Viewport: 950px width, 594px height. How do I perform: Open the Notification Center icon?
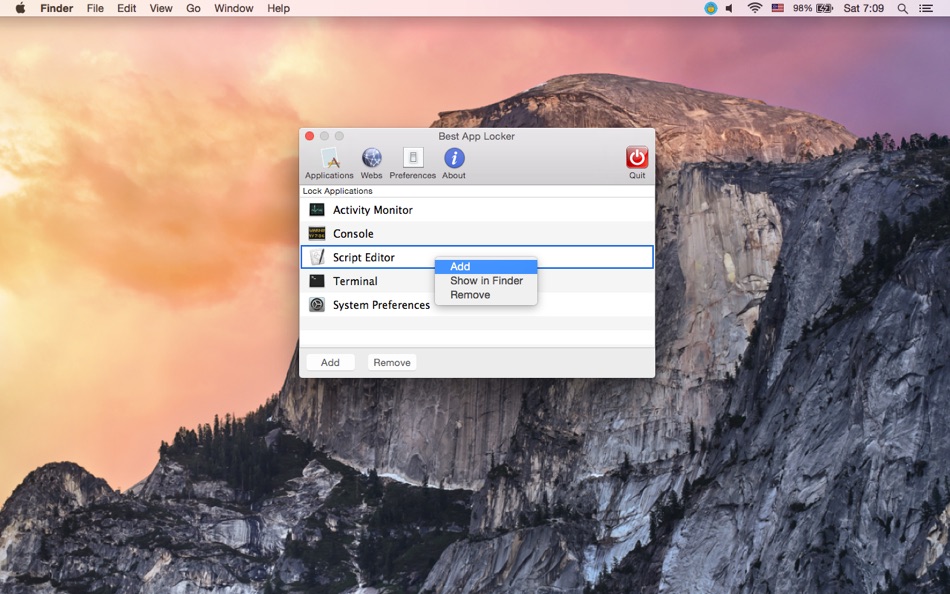[x=926, y=8]
